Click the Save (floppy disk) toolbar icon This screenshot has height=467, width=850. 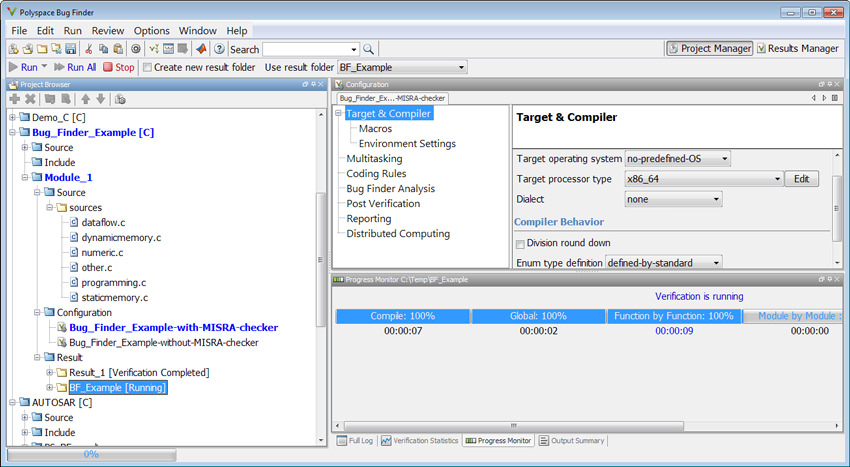(x=70, y=49)
